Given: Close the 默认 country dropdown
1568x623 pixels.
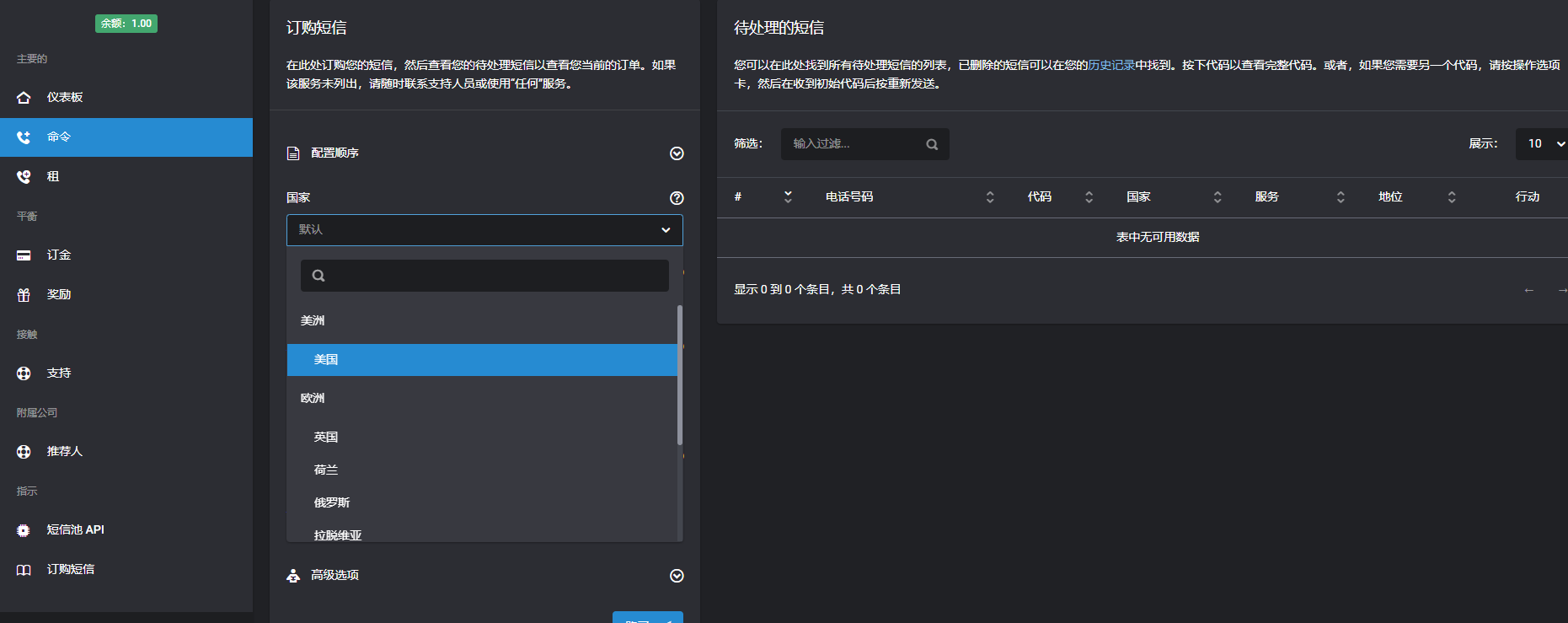Looking at the screenshot, I should (x=484, y=230).
